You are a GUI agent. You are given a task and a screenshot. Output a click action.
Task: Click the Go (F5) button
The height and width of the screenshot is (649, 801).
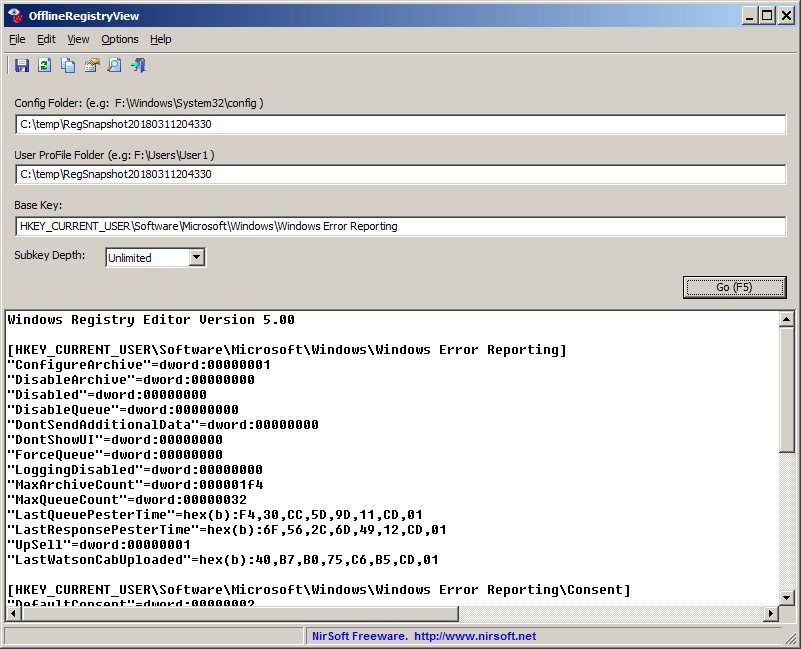[735, 287]
